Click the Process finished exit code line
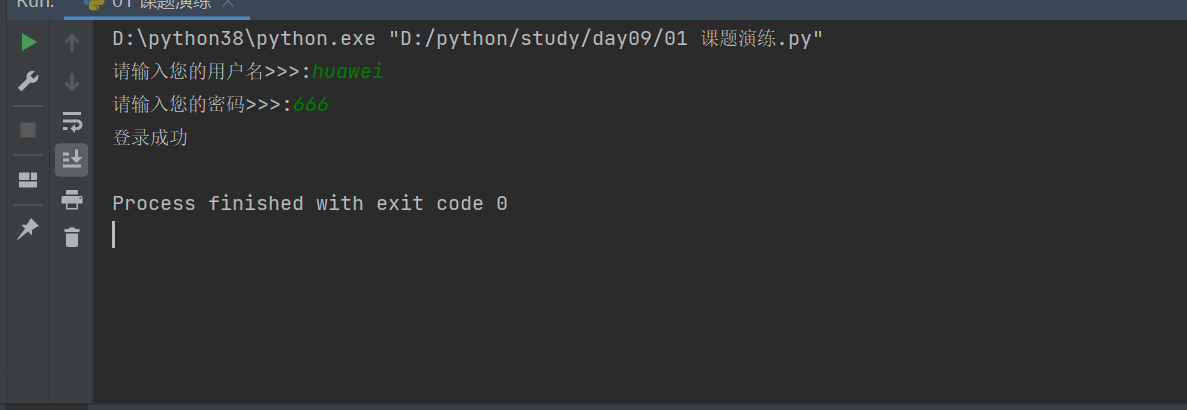This screenshot has width=1187, height=410. pos(310,204)
